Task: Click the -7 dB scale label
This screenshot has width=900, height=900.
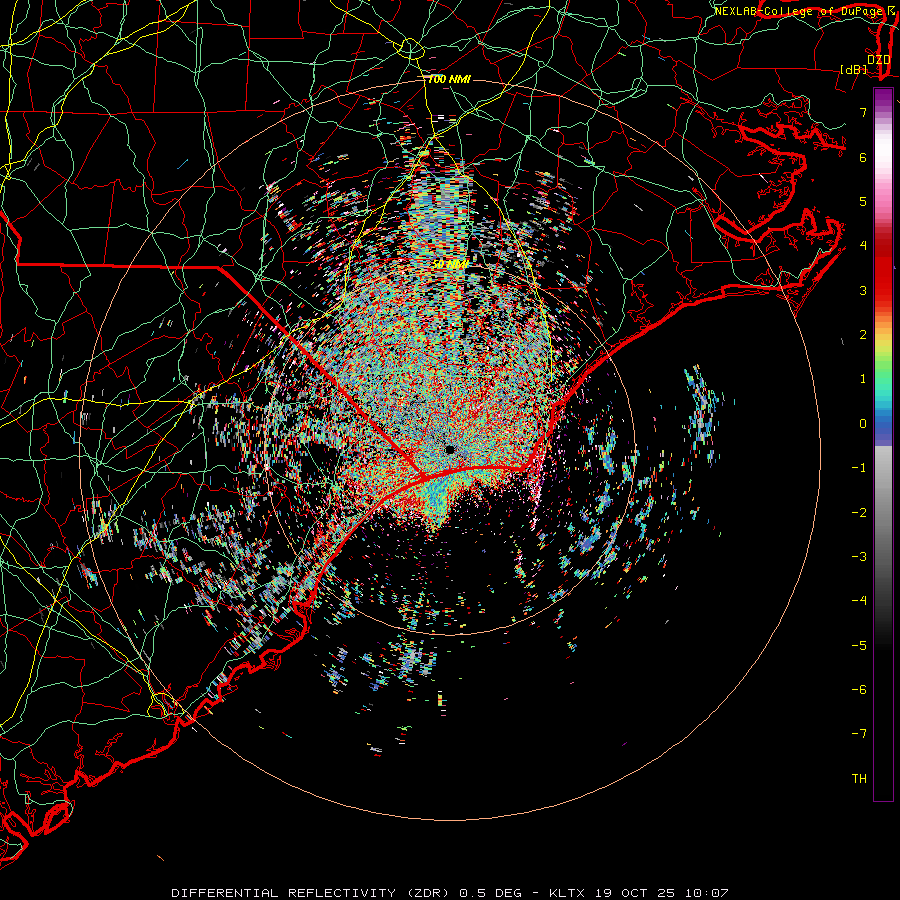Action: pyautogui.click(x=859, y=734)
